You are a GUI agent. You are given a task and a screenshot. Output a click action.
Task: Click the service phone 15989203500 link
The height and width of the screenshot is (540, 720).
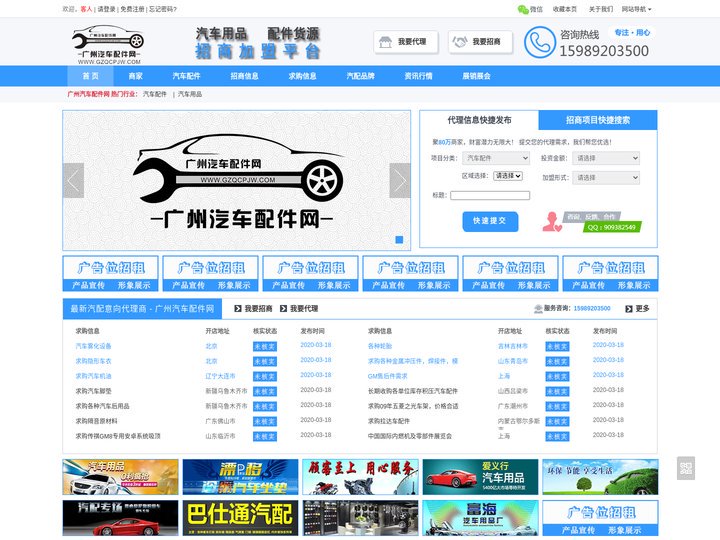592,309
